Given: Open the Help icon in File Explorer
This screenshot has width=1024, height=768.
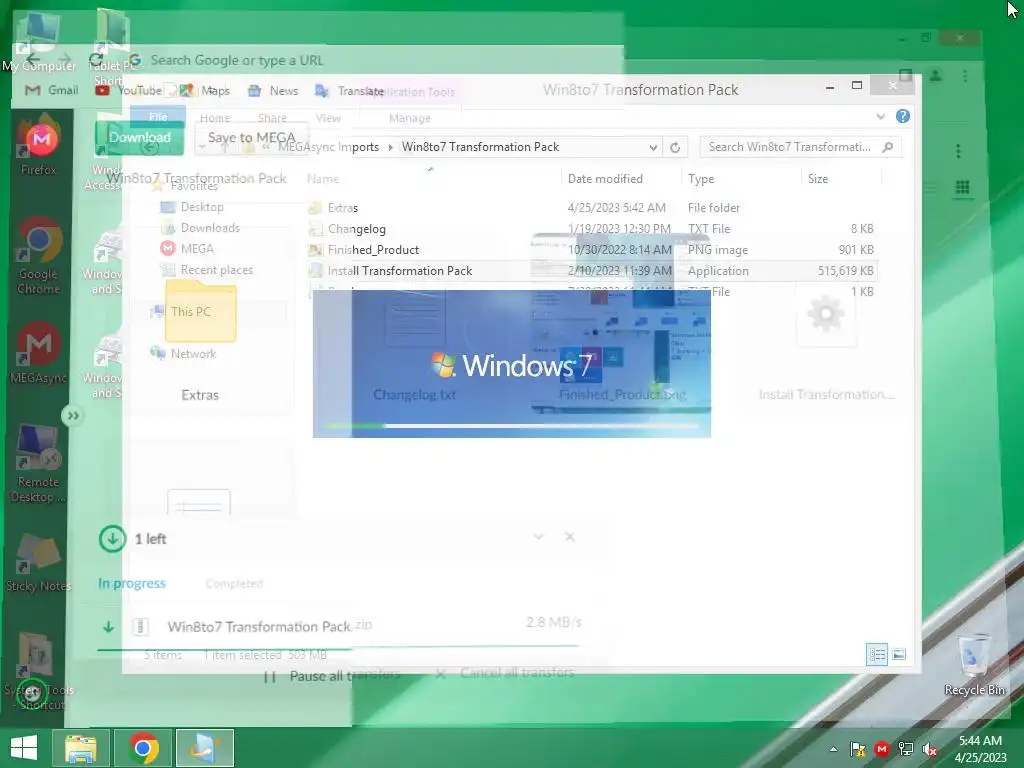Looking at the screenshot, I should tap(903, 116).
